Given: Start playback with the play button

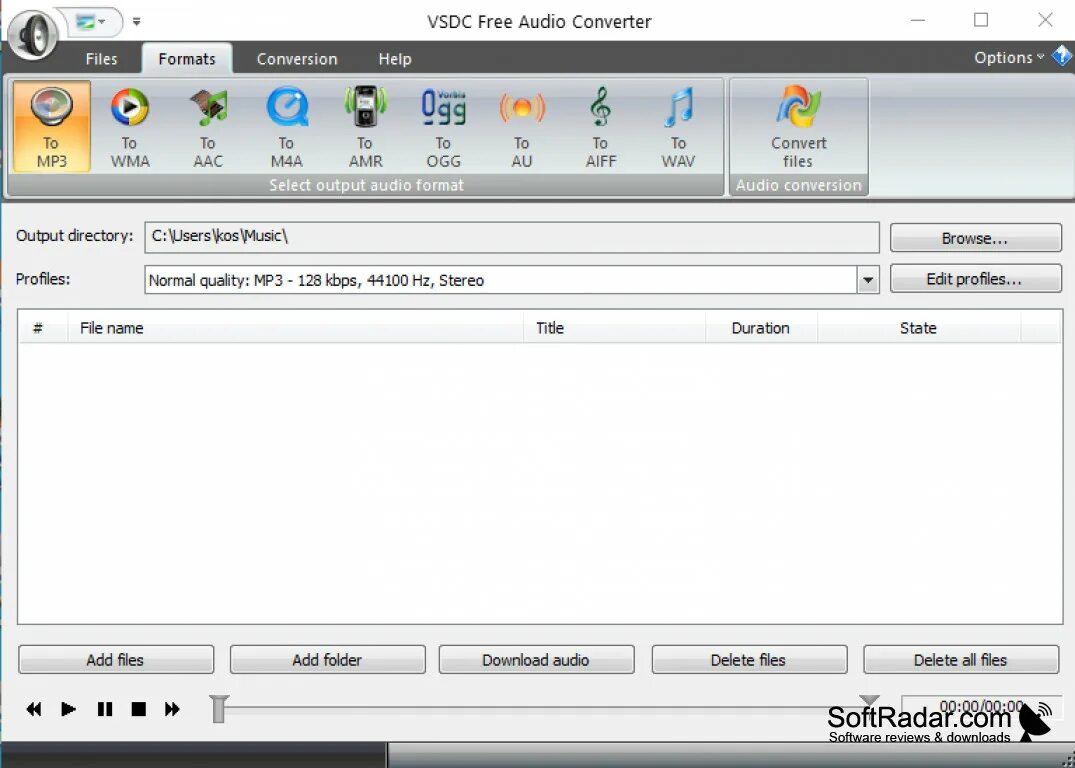Looking at the screenshot, I should tap(69, 709).
